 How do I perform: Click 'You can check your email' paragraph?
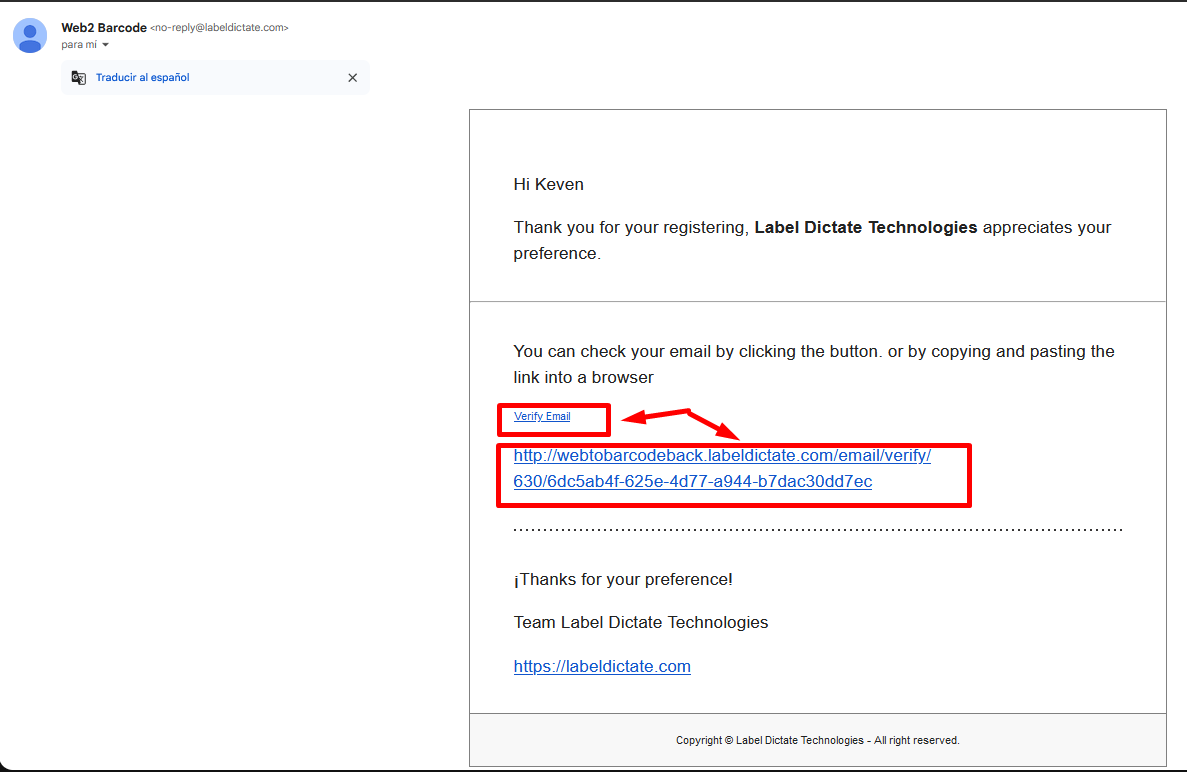click(x=814, y=364)
